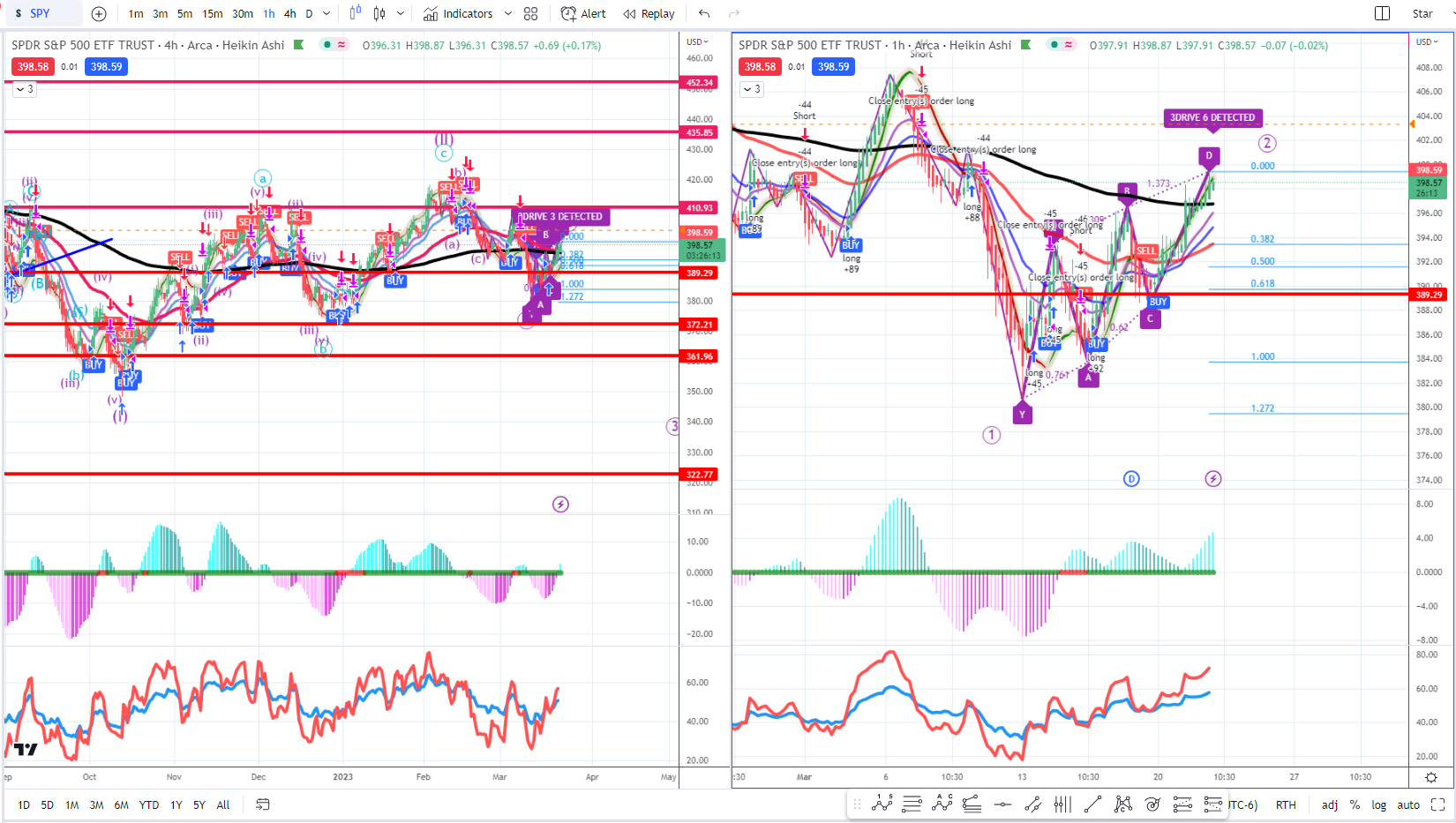Toggle adj dividend adjustment

pos(1330,804)
